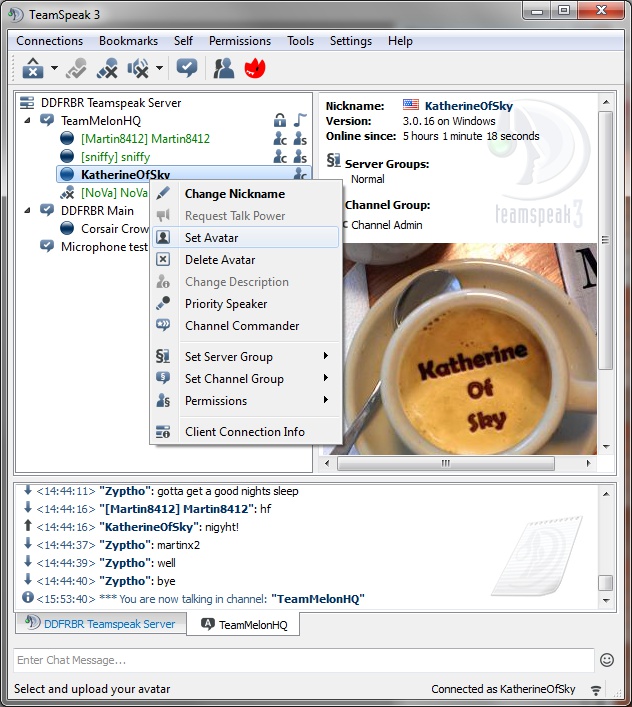Select user [sniffy] sniffy
The height and width of the screenshot is (707, 632).
[x=115, y=157]
